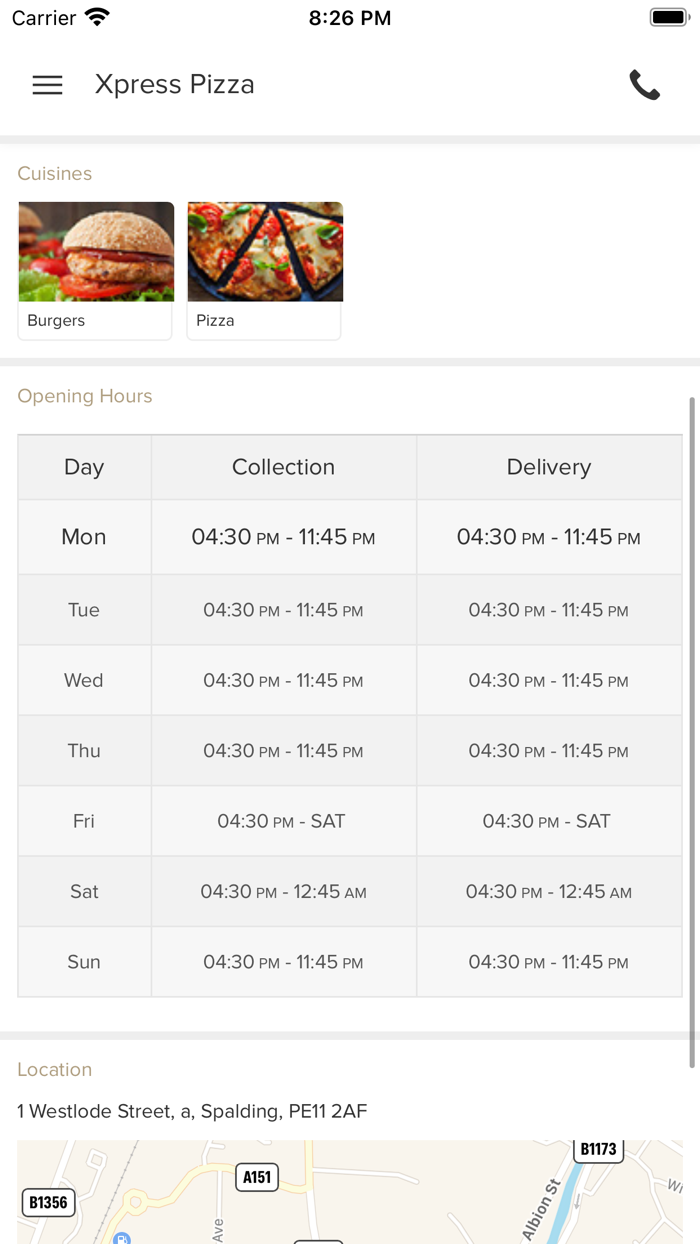Tap the battery status icon

[668, 17]
